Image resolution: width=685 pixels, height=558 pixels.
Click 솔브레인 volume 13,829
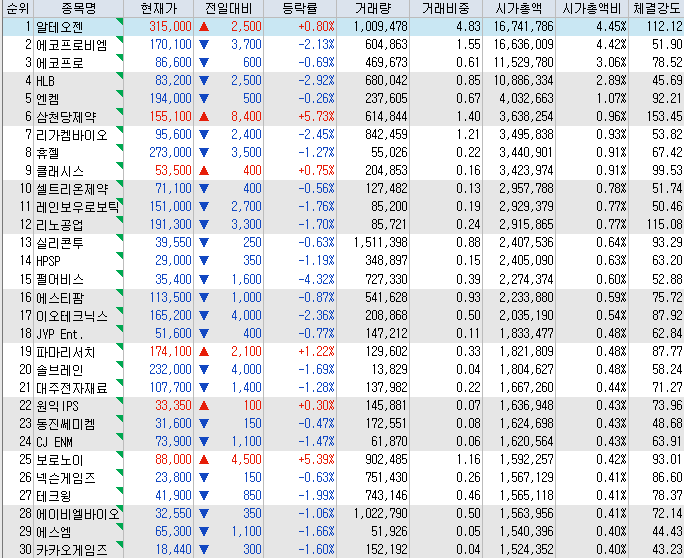389,369
